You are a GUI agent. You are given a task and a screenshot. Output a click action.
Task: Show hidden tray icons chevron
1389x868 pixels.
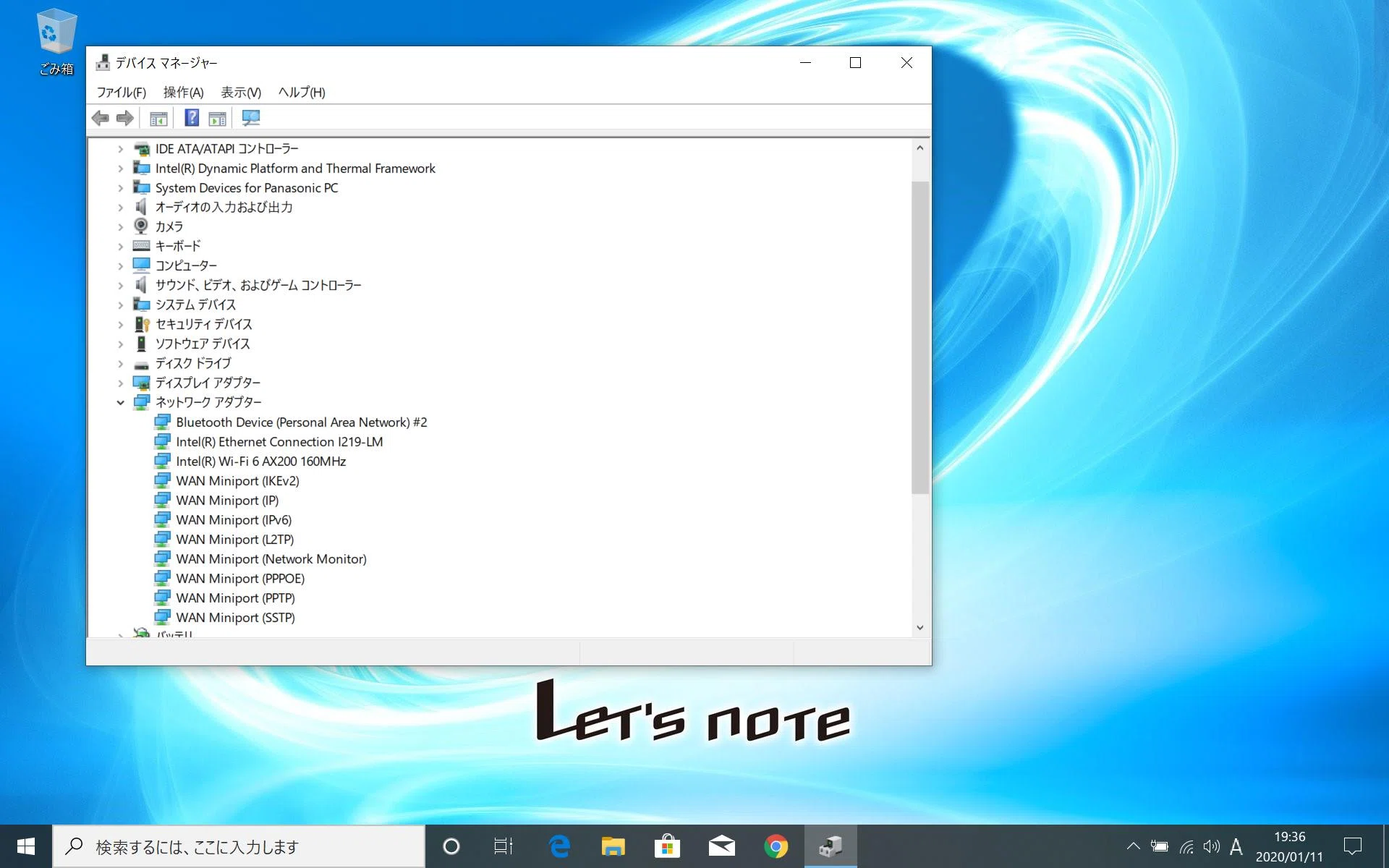pos(1133,846)
